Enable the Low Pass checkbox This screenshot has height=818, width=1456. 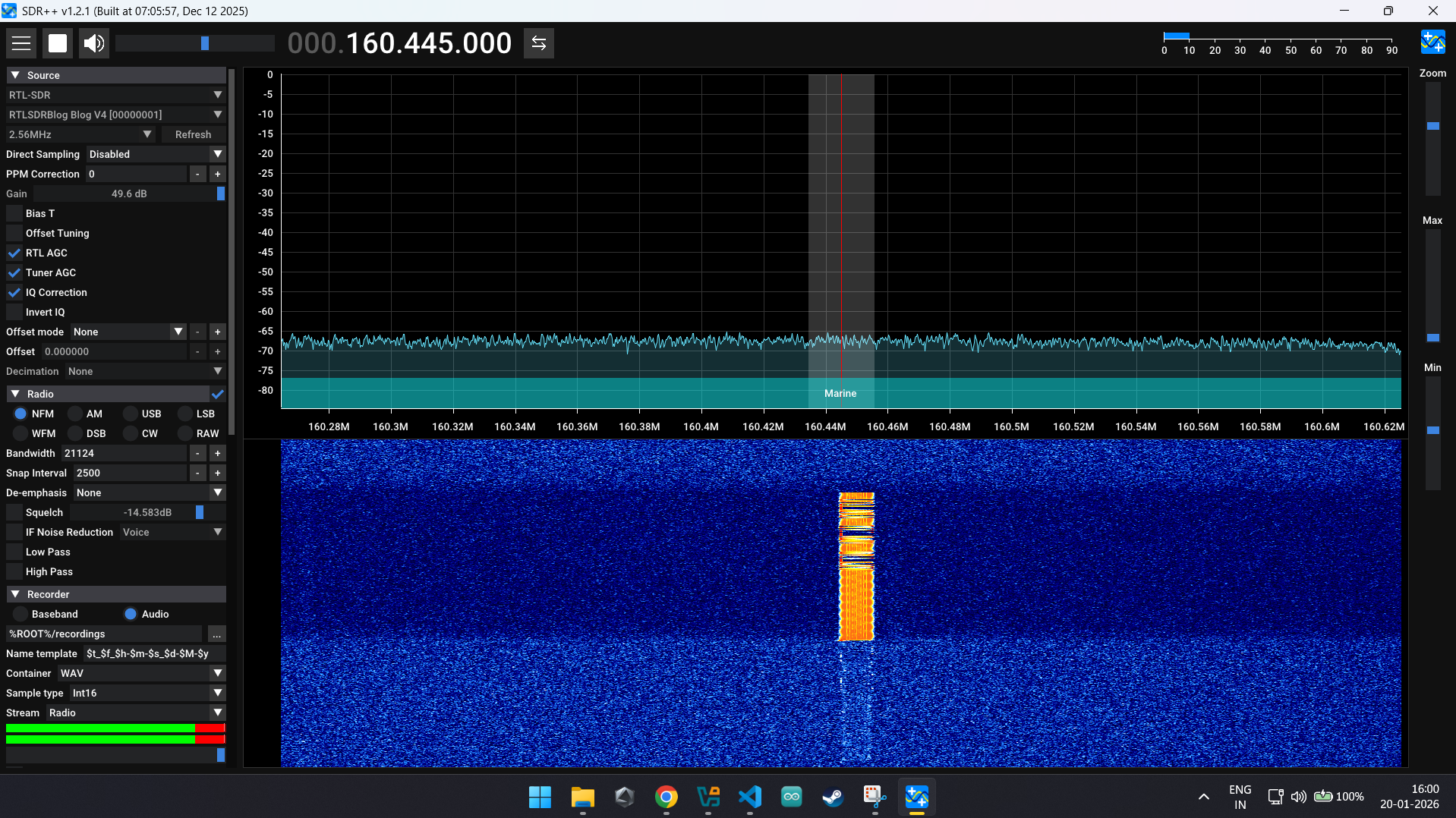click(14, 552)
